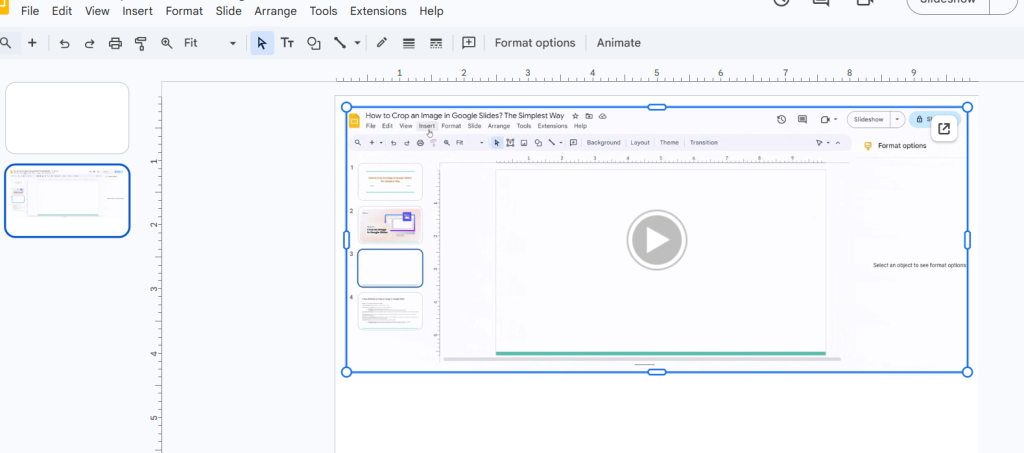Click the Redo arrow in toolbar
Viewport: 1024px width, 453px height.
tap(89, 43)
